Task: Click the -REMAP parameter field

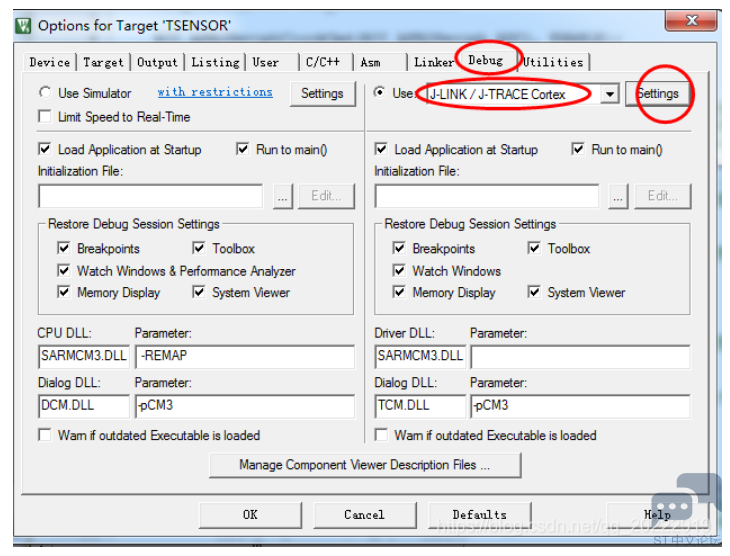Action: (x=245, y=356)
